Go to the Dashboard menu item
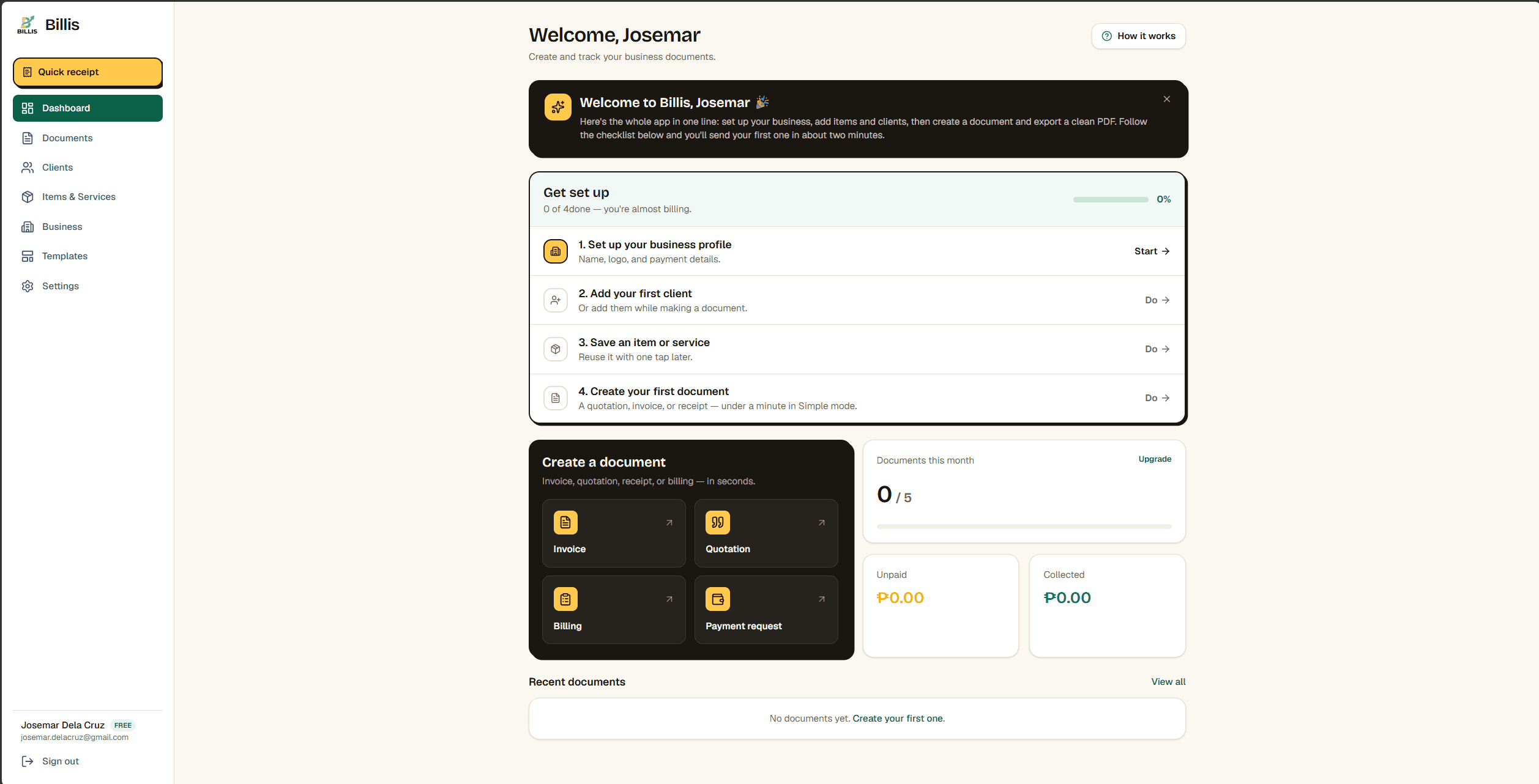 tap(88, 108)
